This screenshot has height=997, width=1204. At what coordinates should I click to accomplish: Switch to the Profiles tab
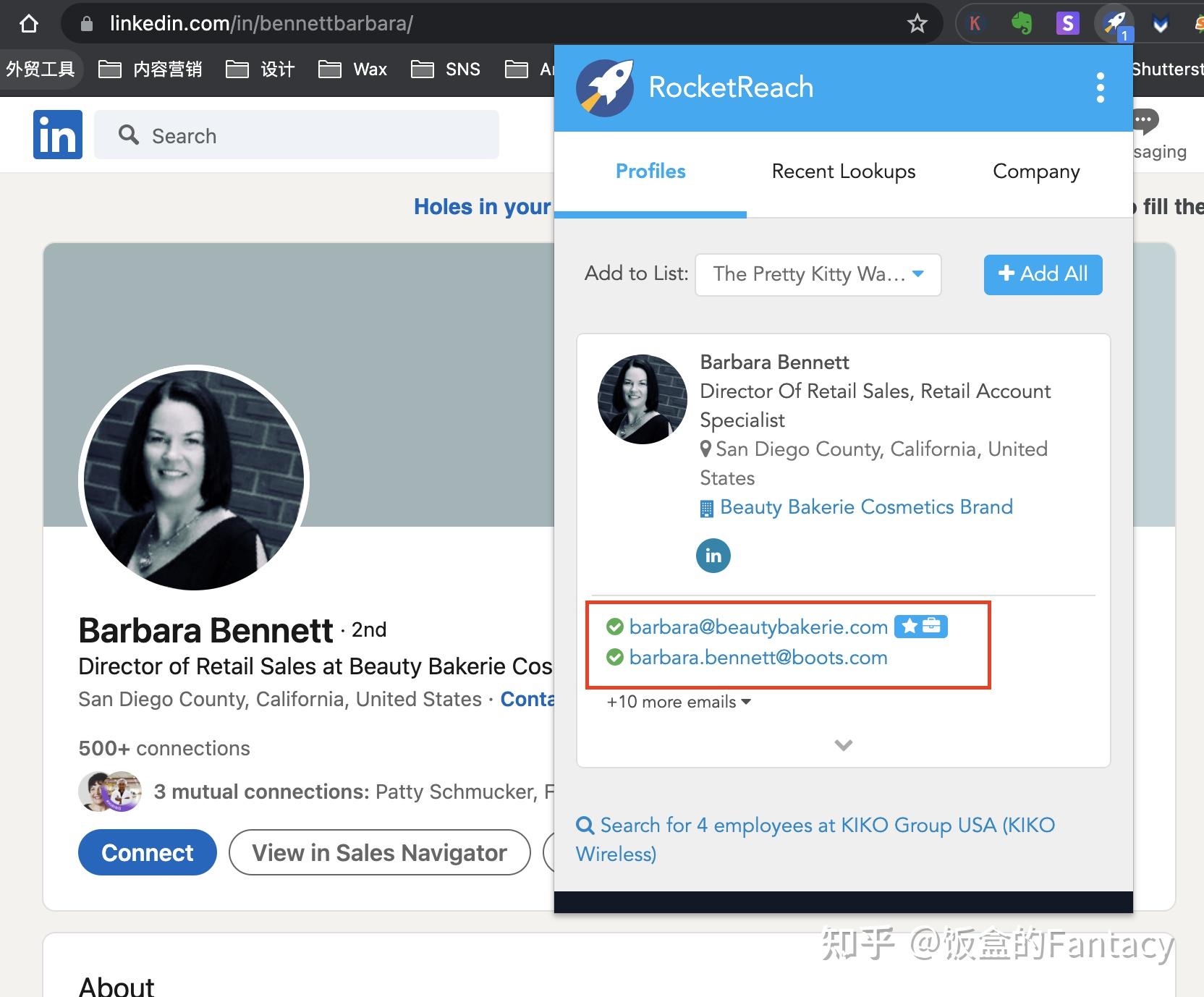650,171
